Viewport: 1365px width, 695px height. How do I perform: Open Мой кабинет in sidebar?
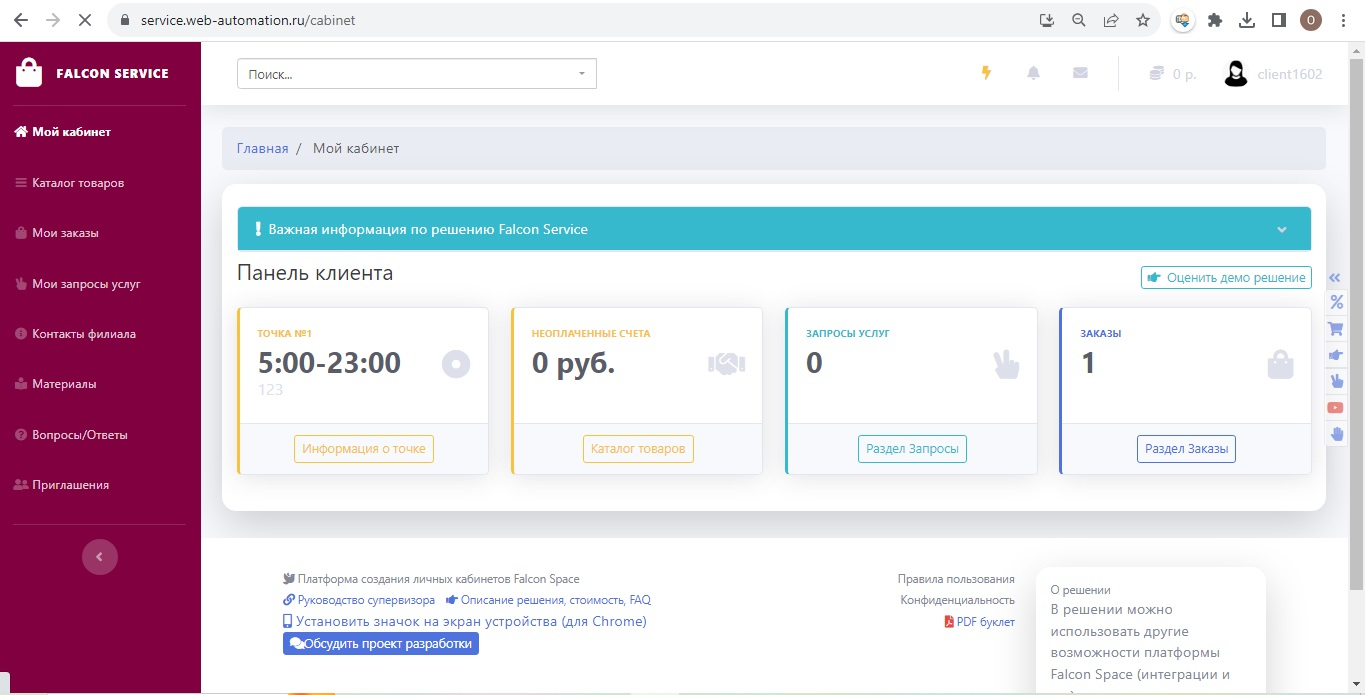(62, 131)
